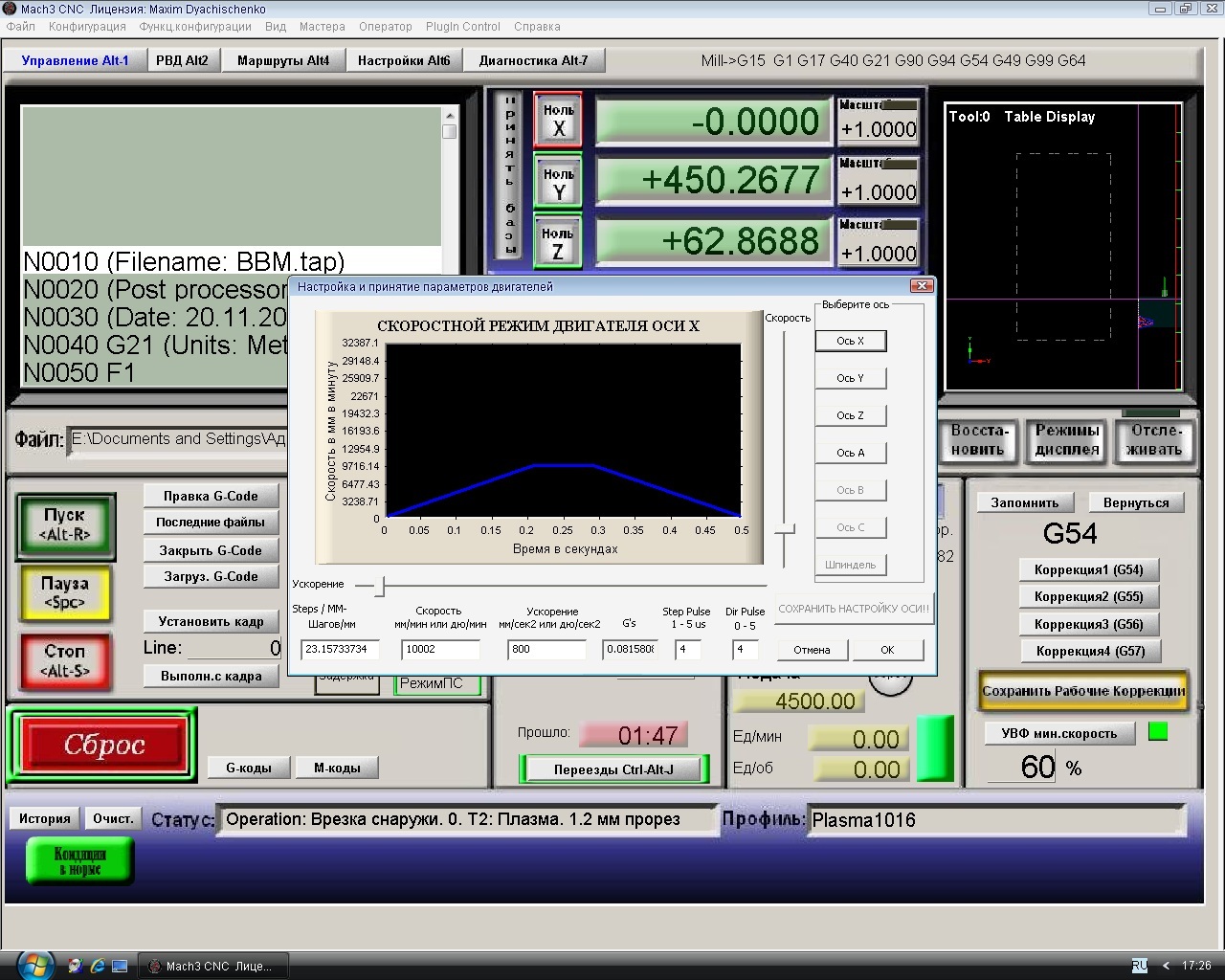Select Коррекция1 (G54) offset button
Viewport: 1225px width, 980px height.
click(1089, 569)
